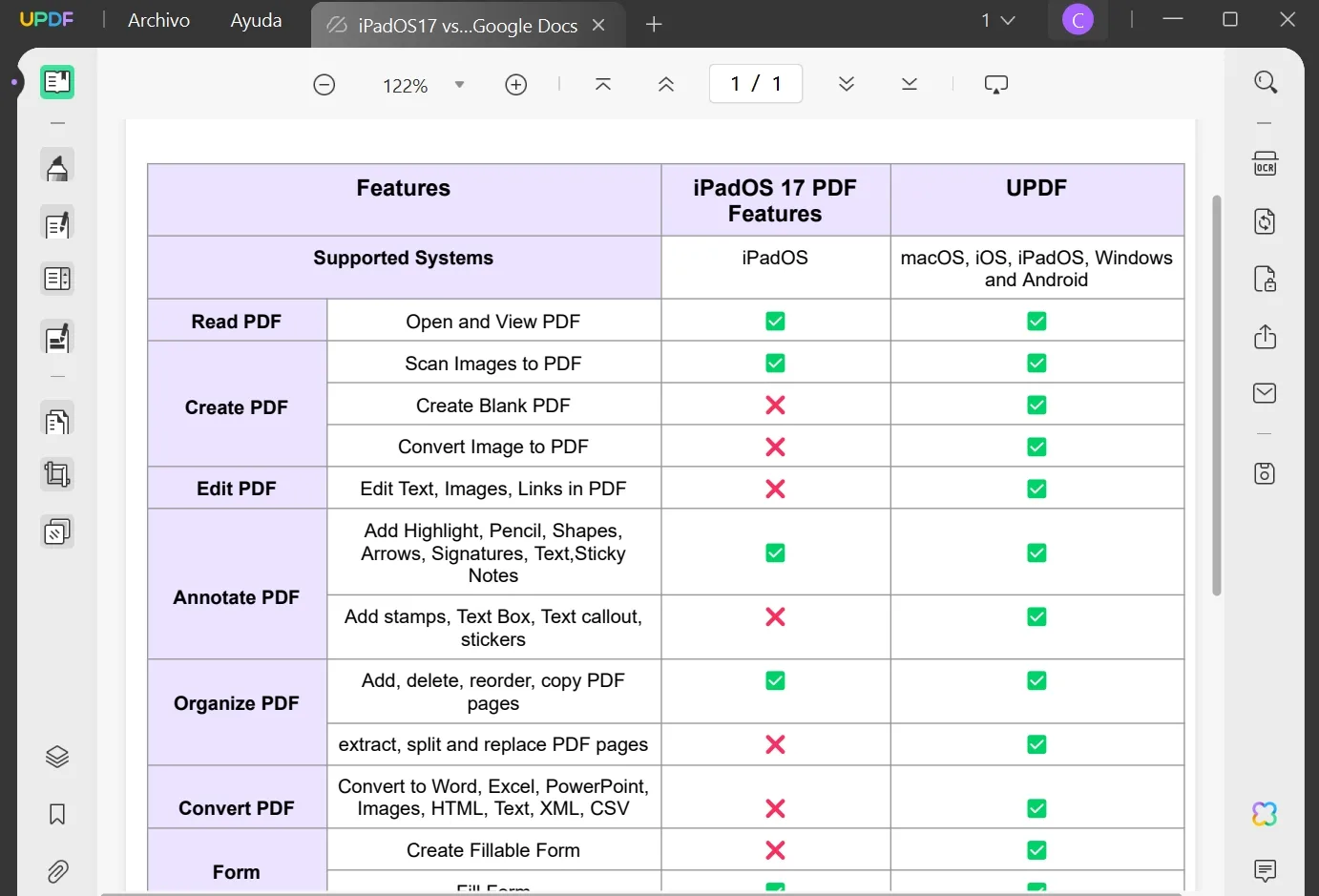The image size is (1319, 896).
Task: Open the Ayuda menu
Action: pyautogui.click(x=256, y=20)
